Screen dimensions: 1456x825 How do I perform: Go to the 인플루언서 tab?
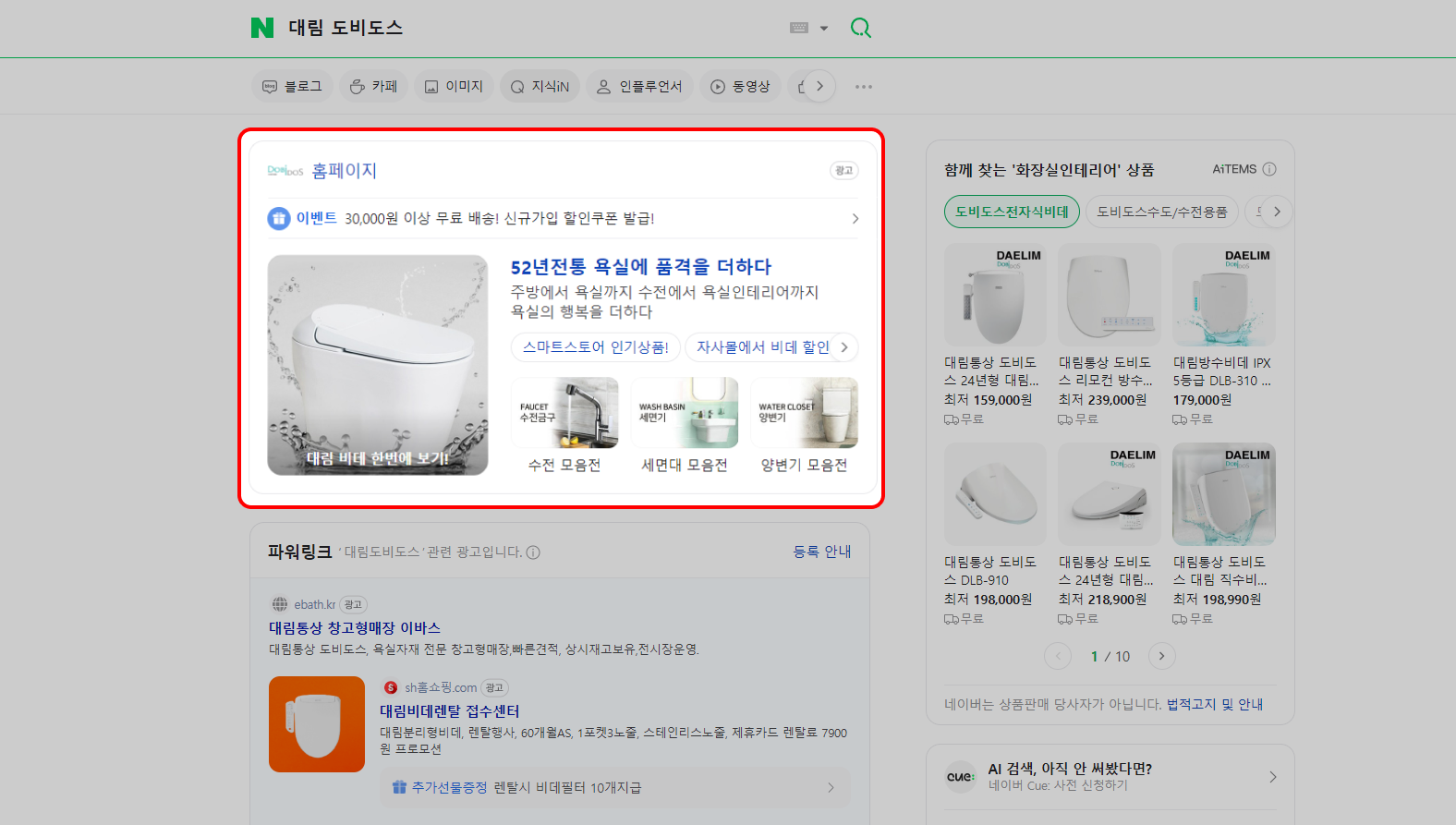point(639,87)
